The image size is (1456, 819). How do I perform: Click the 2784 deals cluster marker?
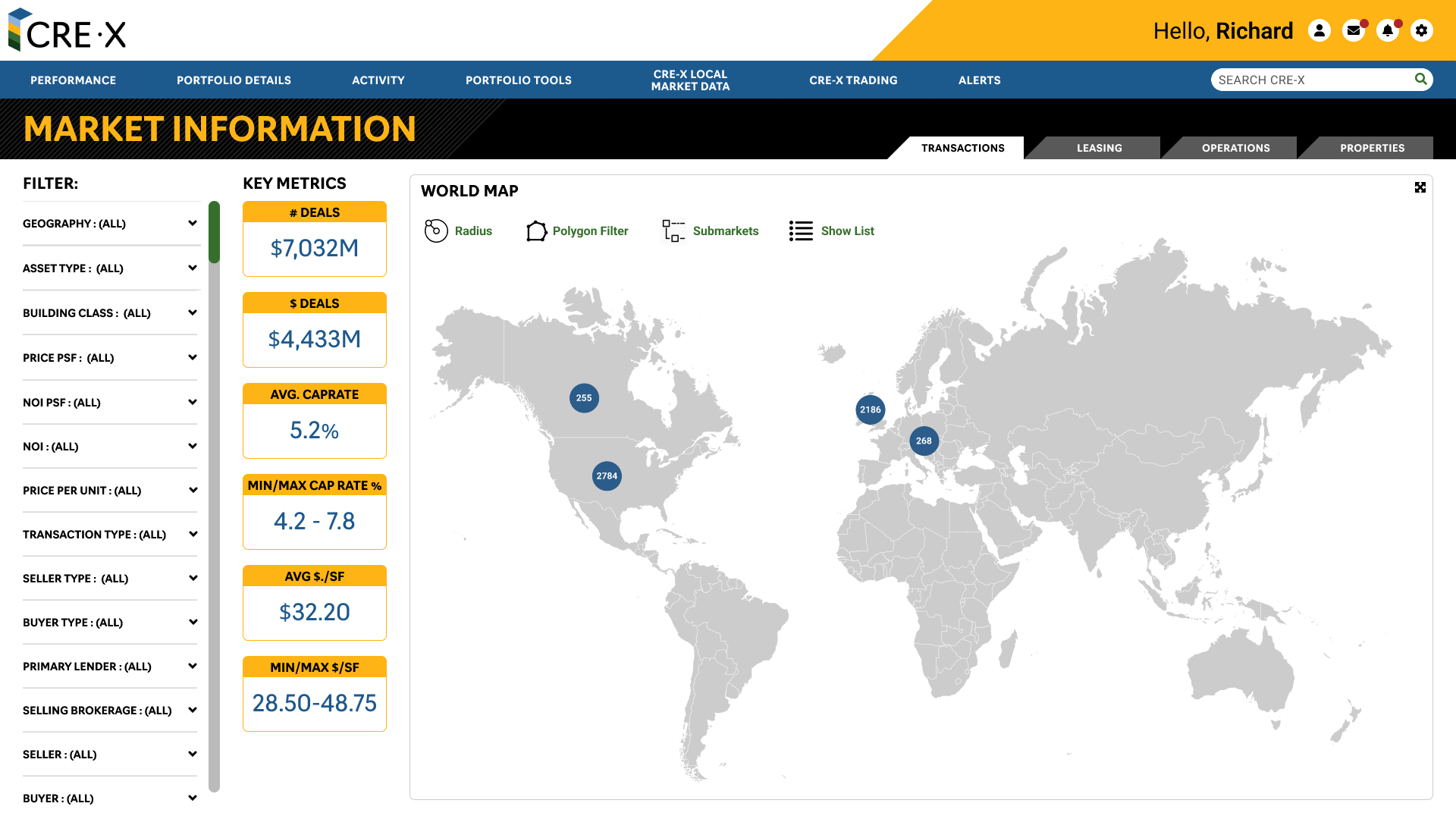pyautogui.click(x=606, y=475)
